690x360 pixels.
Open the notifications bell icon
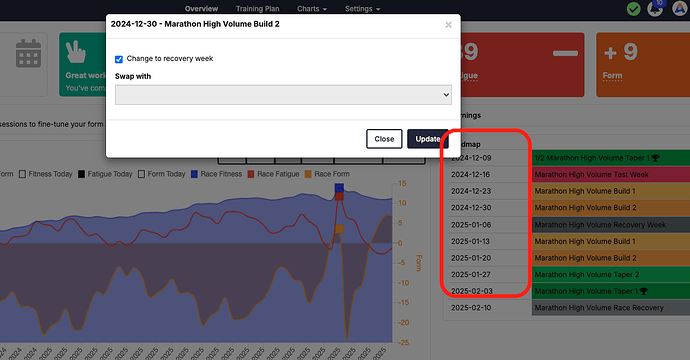(655, 9)
